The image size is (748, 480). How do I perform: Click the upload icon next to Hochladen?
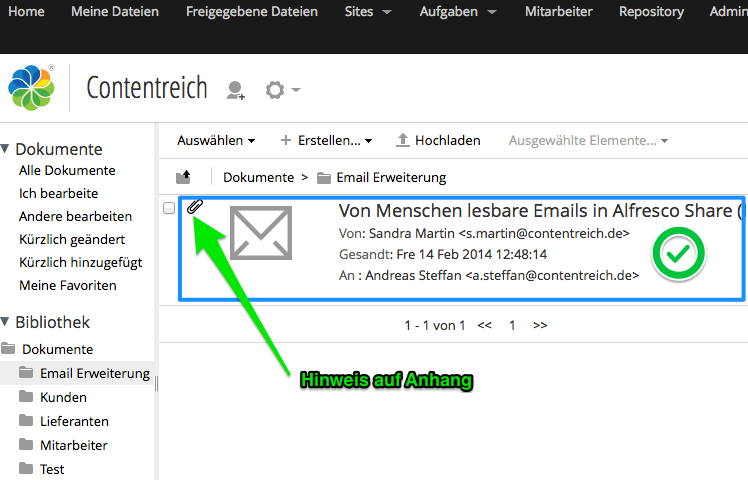tap(403, 141)
